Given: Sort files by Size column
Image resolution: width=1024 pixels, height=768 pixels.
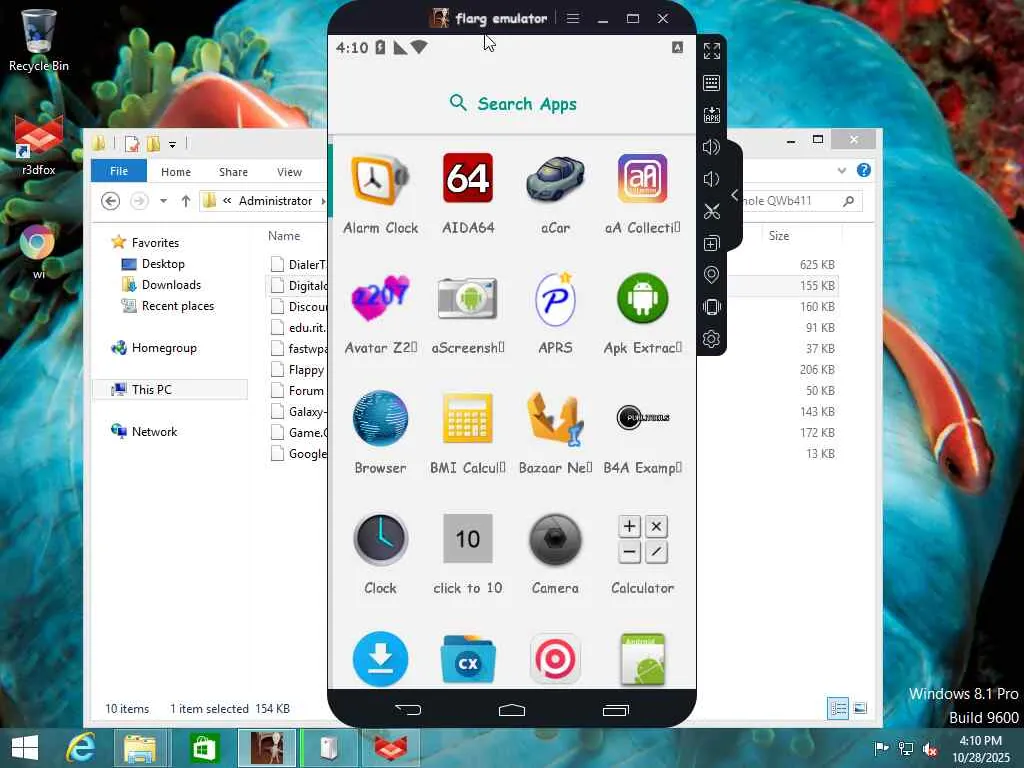Looking at the screenshot, I should 778,236.
